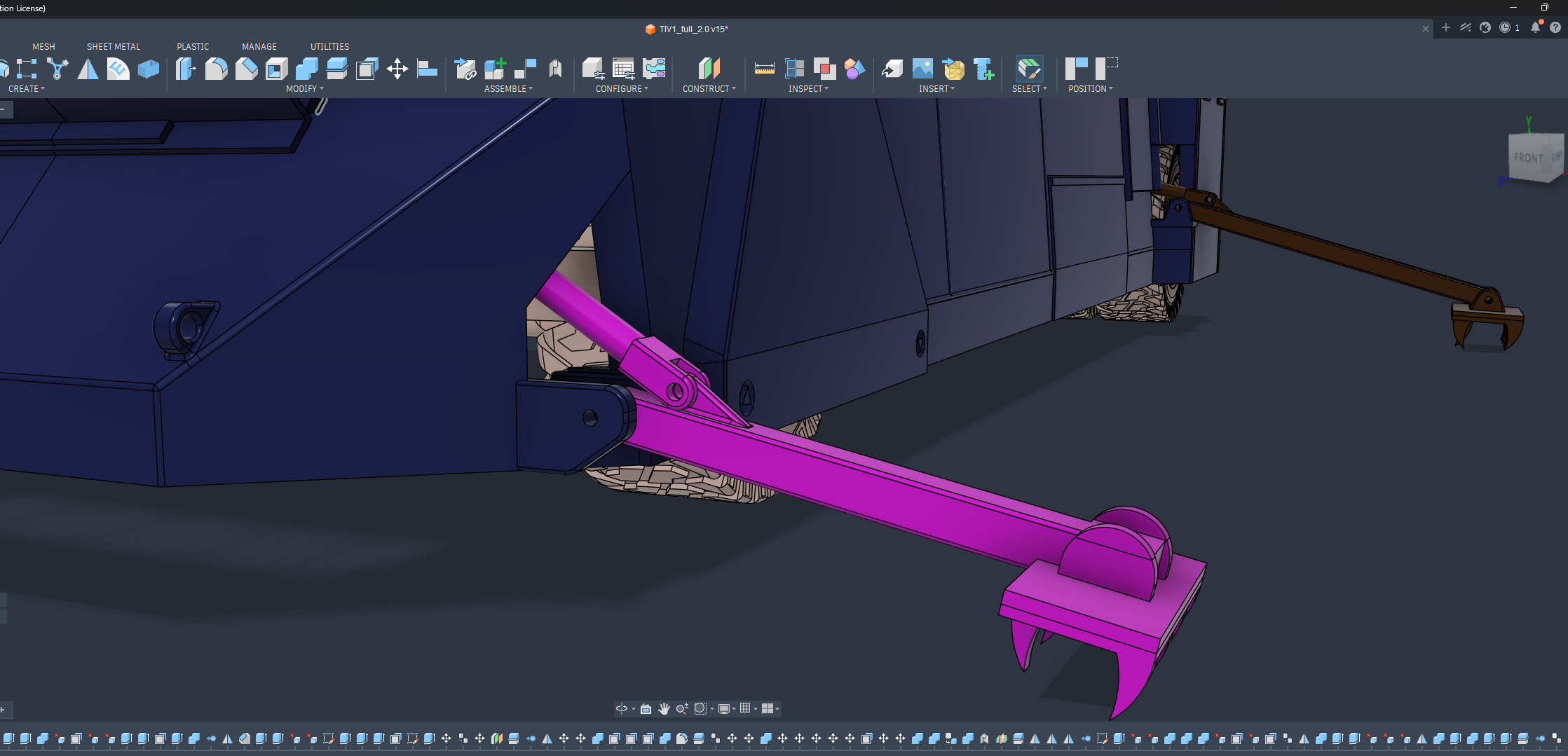
Task: Open the Press Pull tool
Action: tap(186, 69)
